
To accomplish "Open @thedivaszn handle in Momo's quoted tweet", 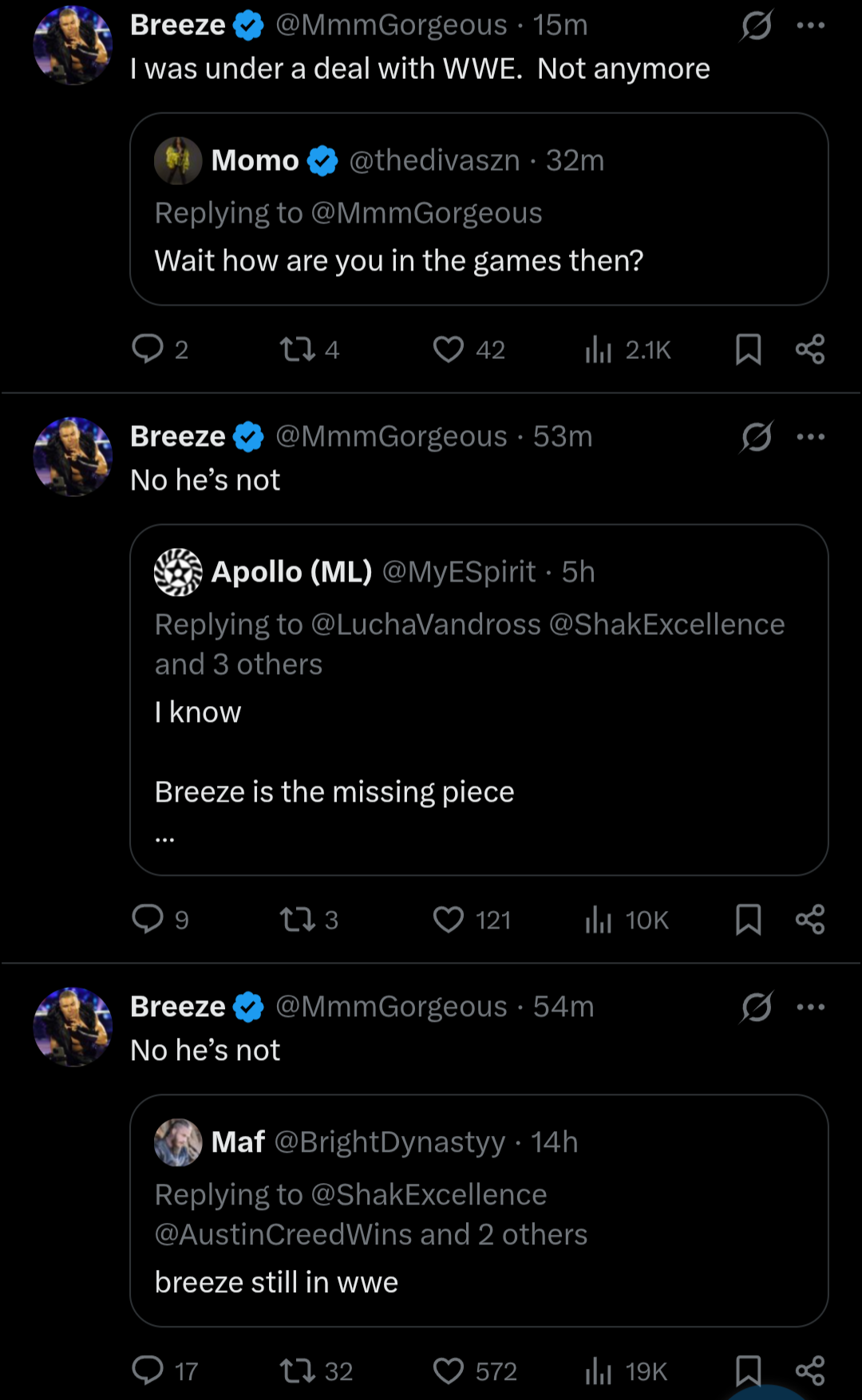I will point(434,160).
